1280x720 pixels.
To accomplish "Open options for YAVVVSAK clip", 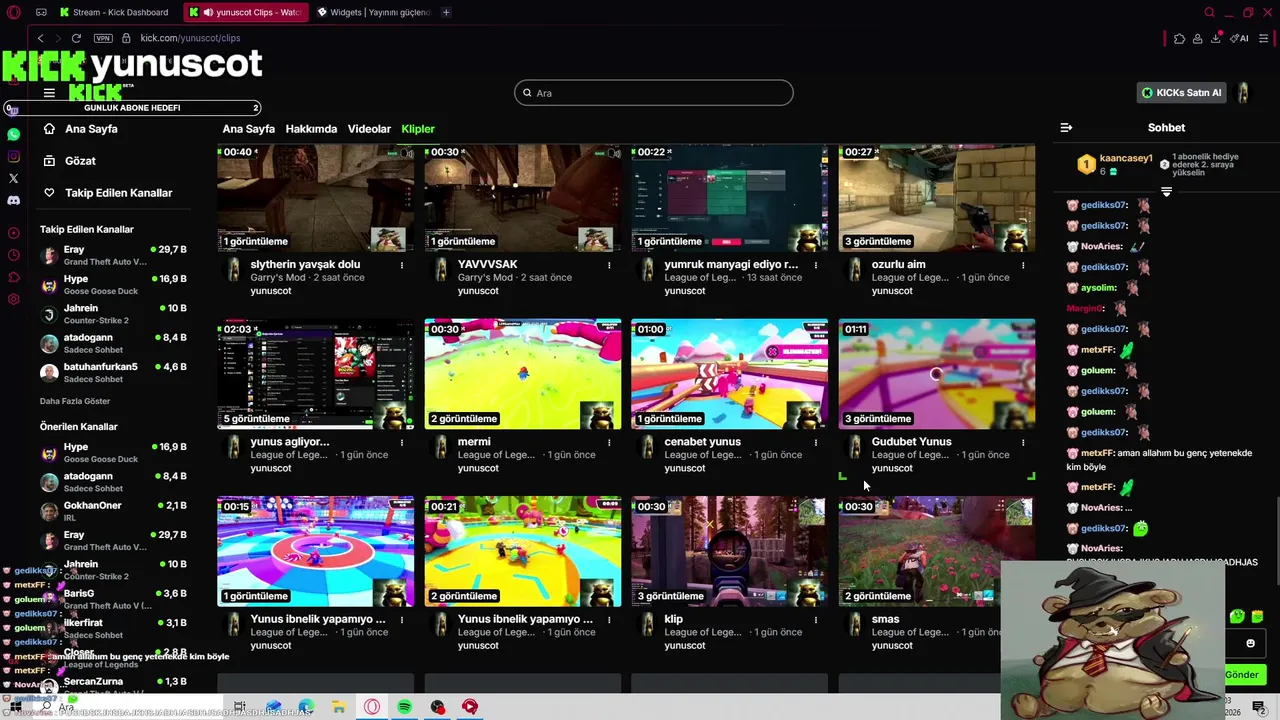I will click(609, 265).
